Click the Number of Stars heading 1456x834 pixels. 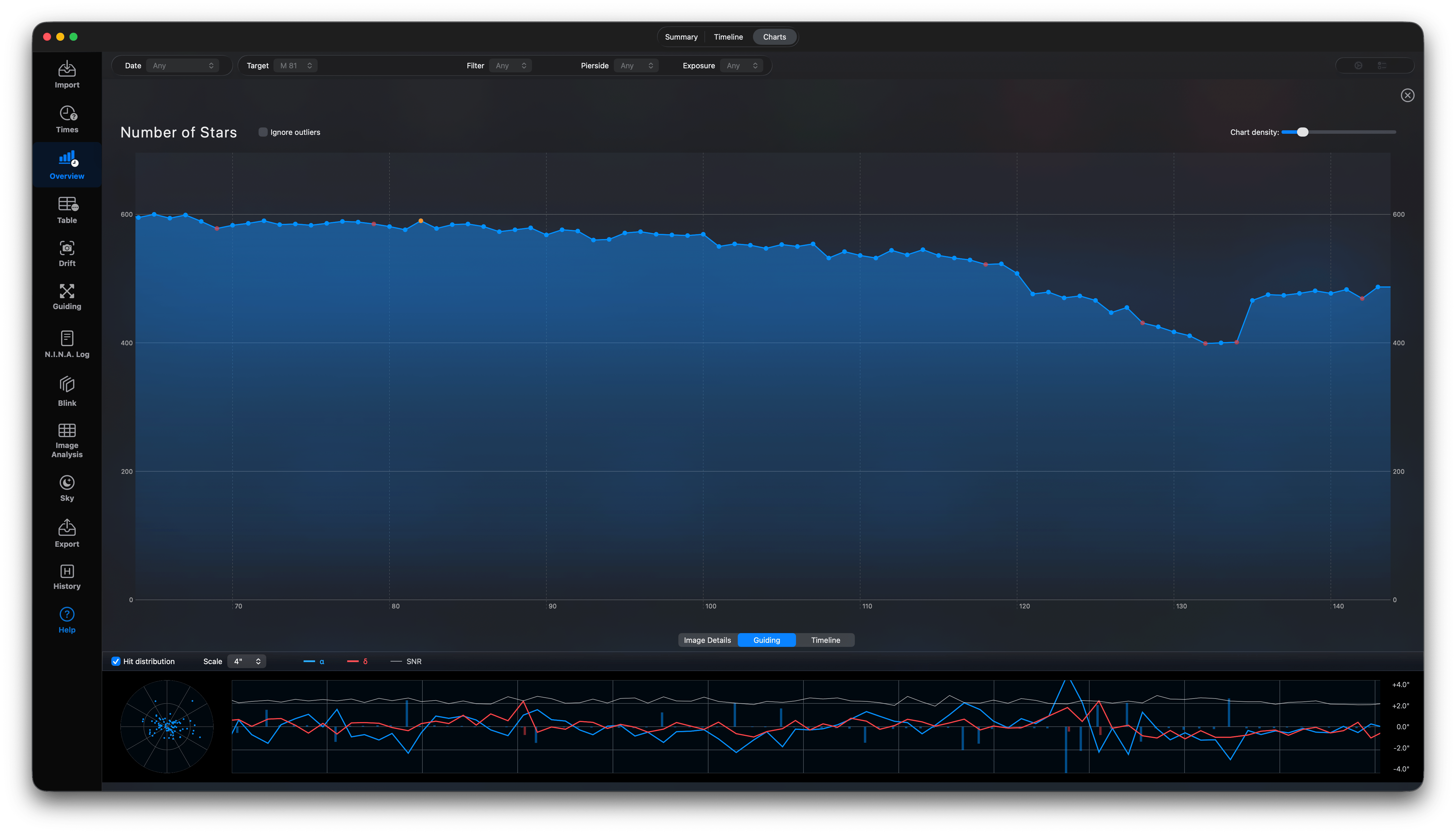[x=179, y=132]
